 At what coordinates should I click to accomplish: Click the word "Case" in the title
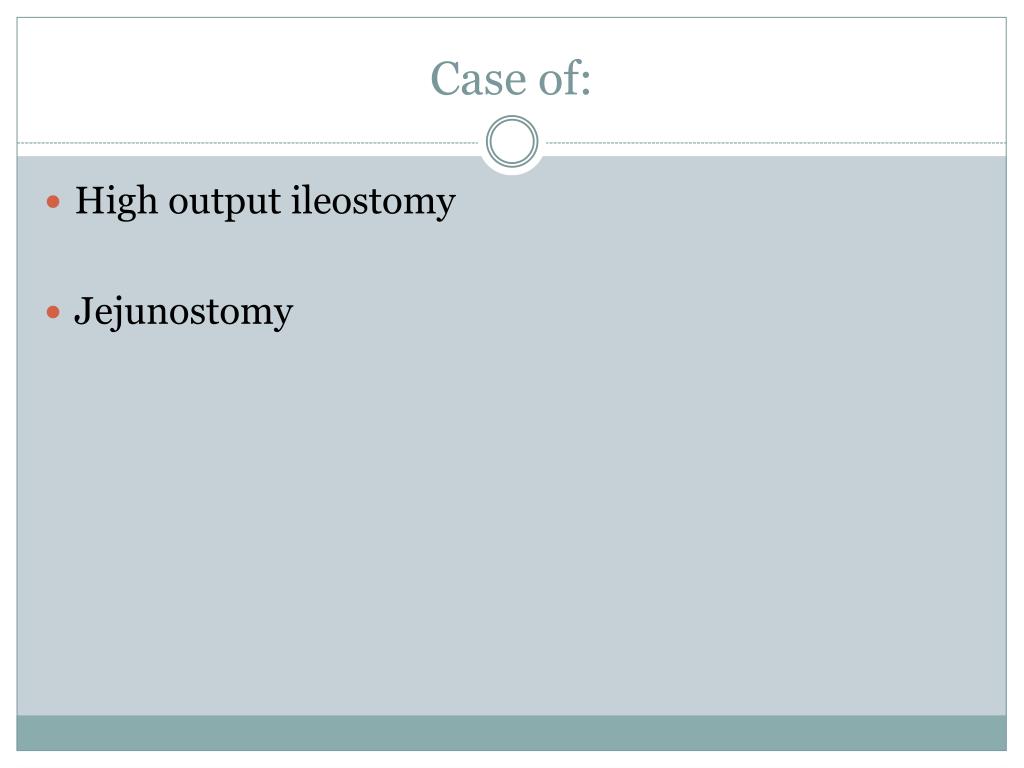[479, 79]
